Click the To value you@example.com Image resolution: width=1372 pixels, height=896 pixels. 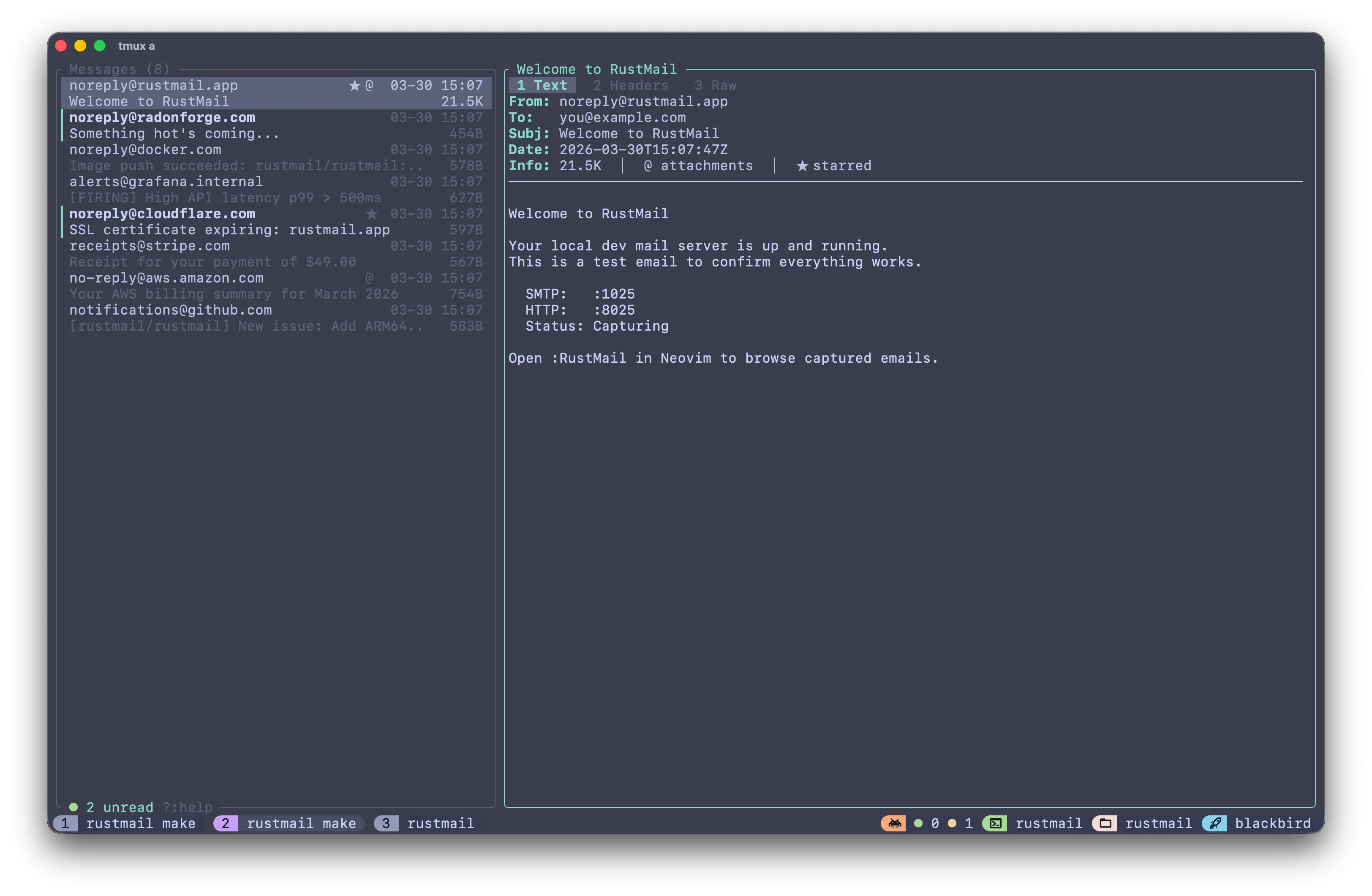(x=623, y=117)
